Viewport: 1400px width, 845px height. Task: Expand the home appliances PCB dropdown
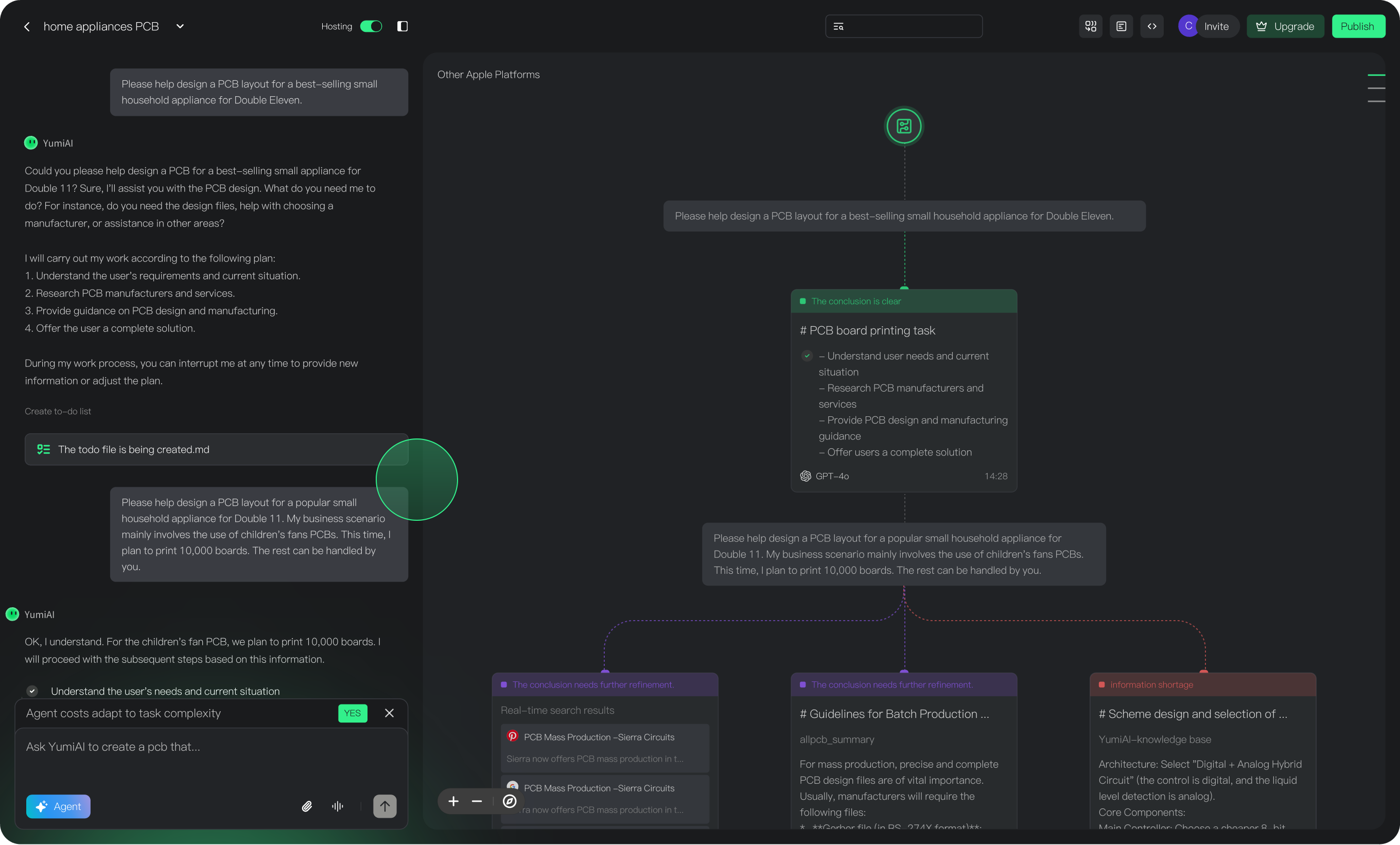pyautogui.click(x=180, y=26)
